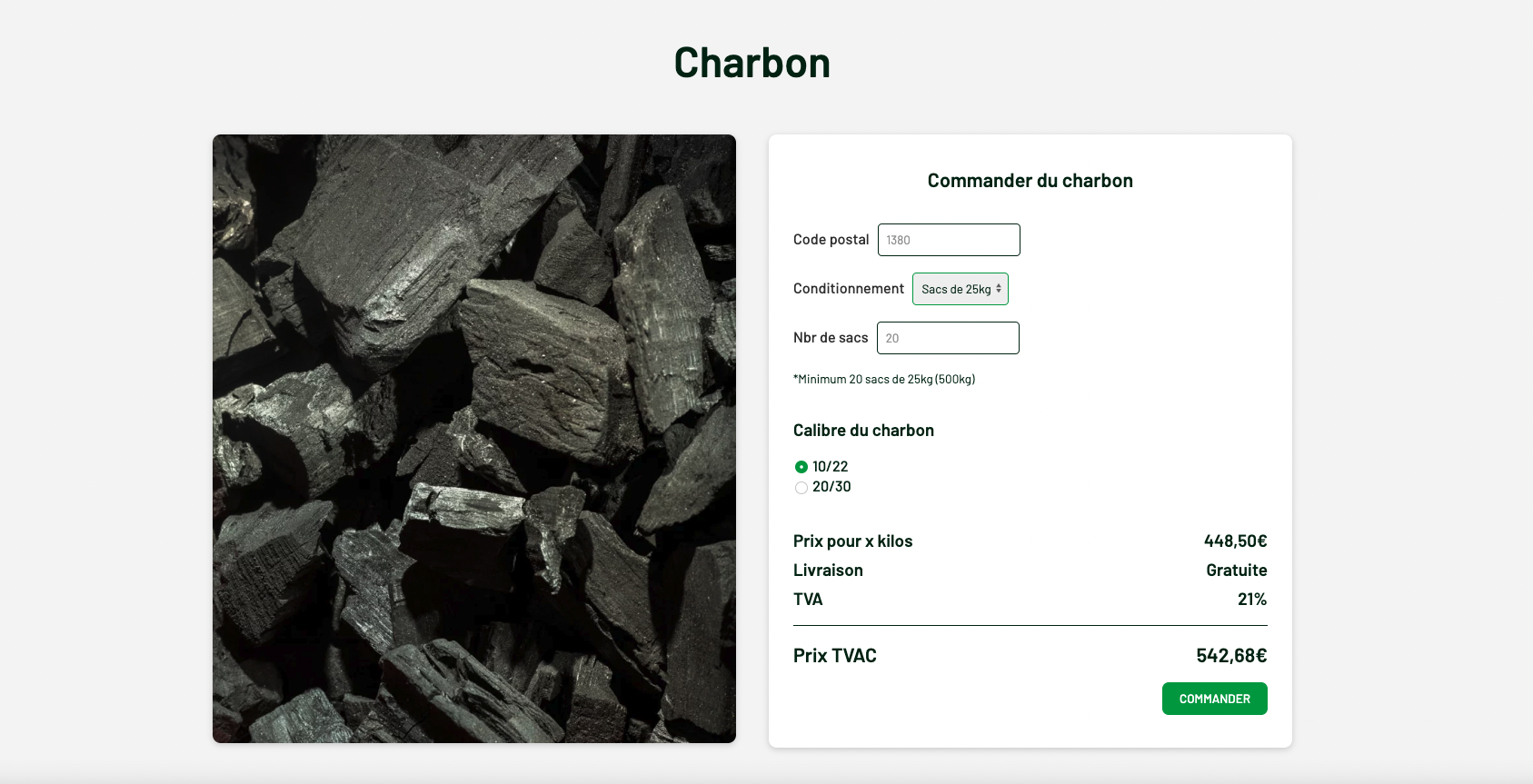
Task: Click the TVA label
Action: (x=808, y=600)
